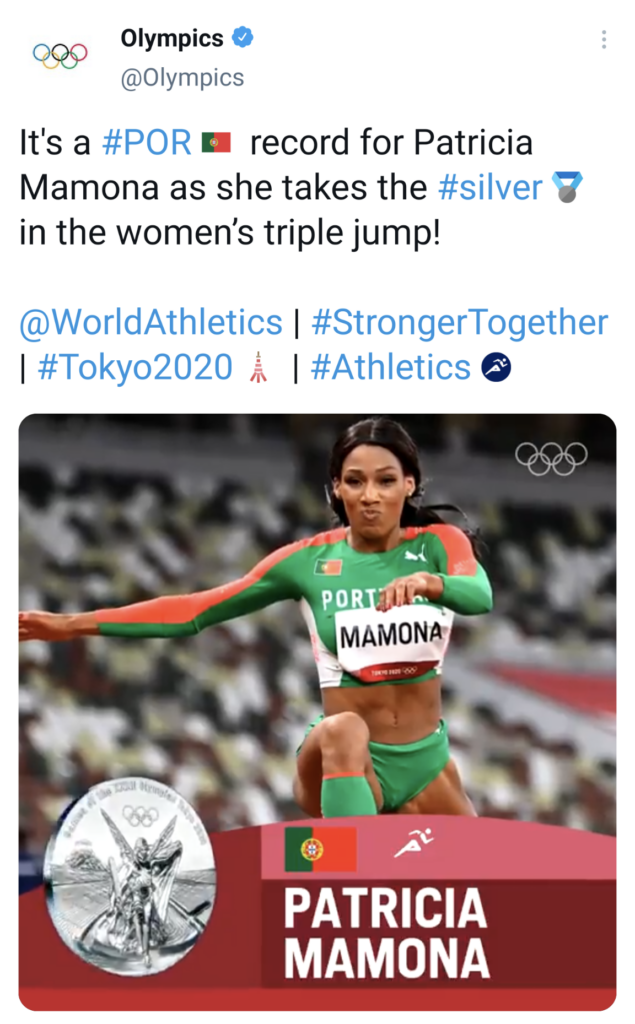
Task: Open the Patricia Mamona photo
Action: (x=318, y=712)
